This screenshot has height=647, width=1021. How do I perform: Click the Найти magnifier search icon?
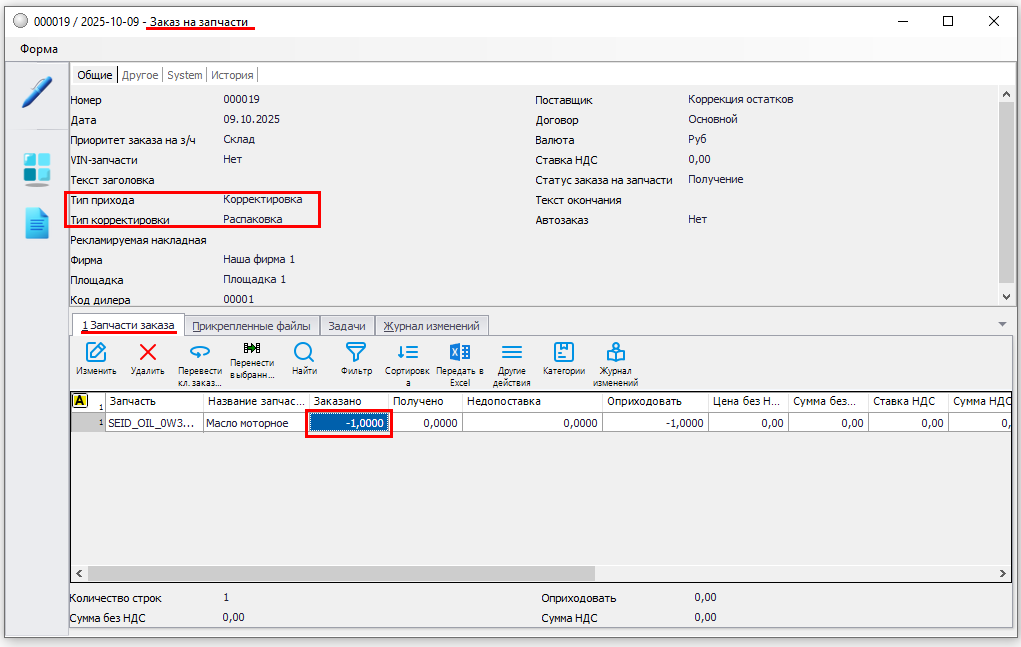pyautogui.click(x=304, y=352)
